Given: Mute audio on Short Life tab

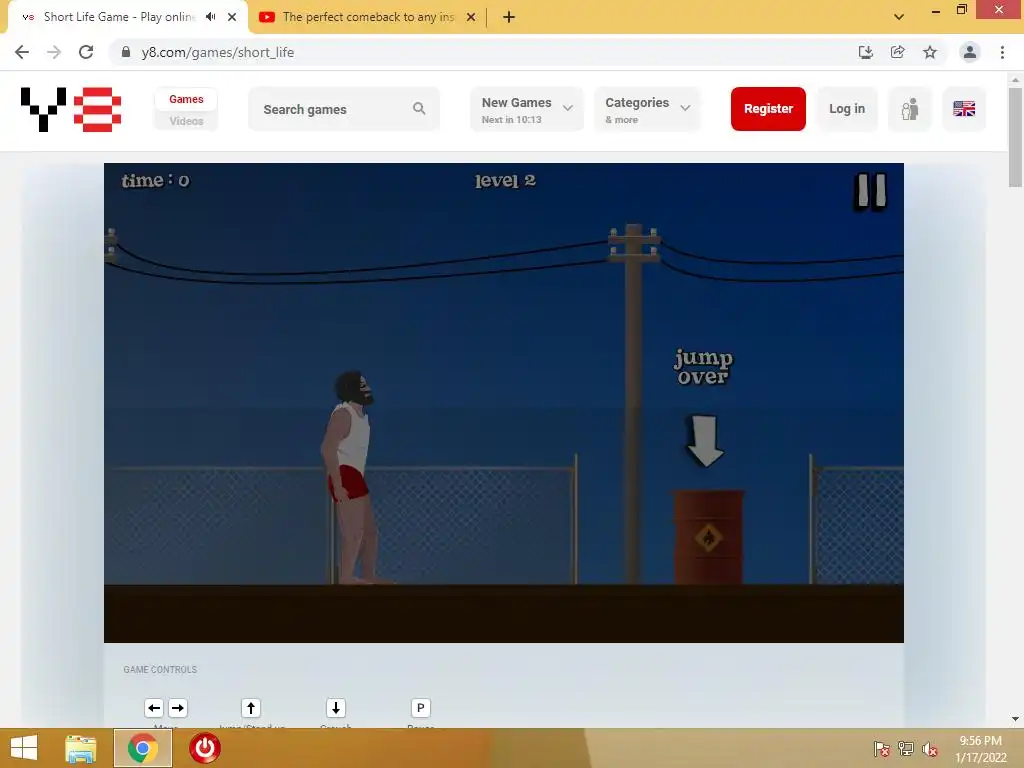Looking at the screenshot, I should point(210,17).
